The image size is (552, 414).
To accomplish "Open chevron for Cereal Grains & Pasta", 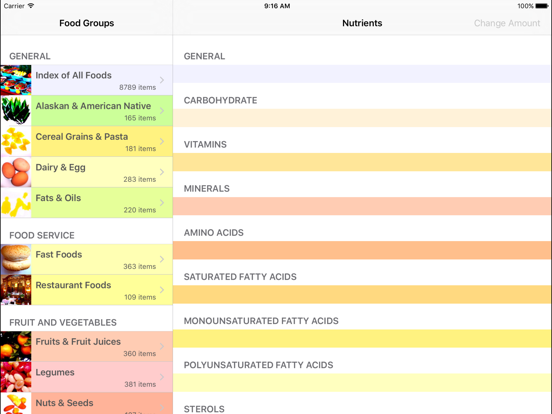I will click(162, 141).
